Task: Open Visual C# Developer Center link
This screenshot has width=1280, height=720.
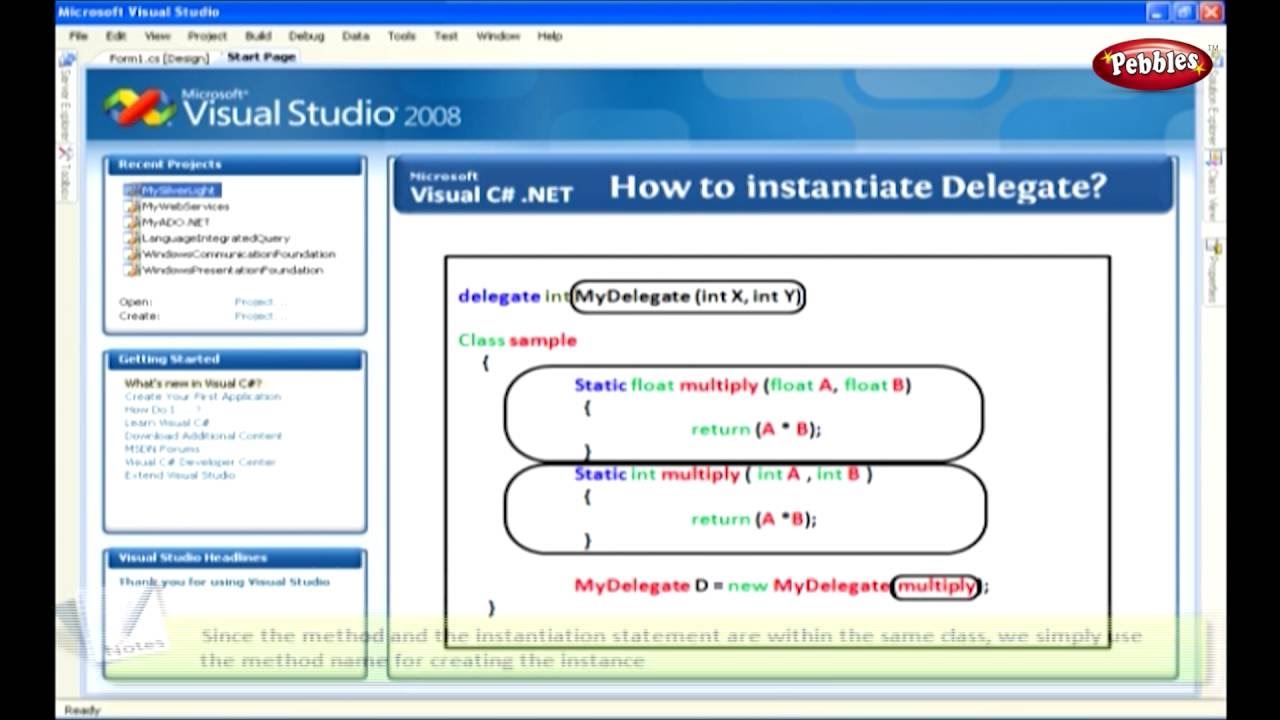Action: click(x=200, y=462)
